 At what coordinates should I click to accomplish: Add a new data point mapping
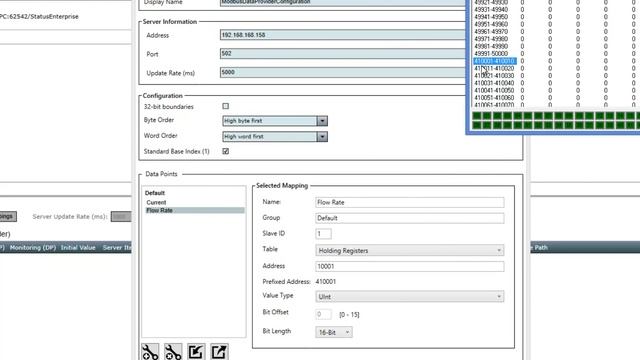(x=150, y=352)
